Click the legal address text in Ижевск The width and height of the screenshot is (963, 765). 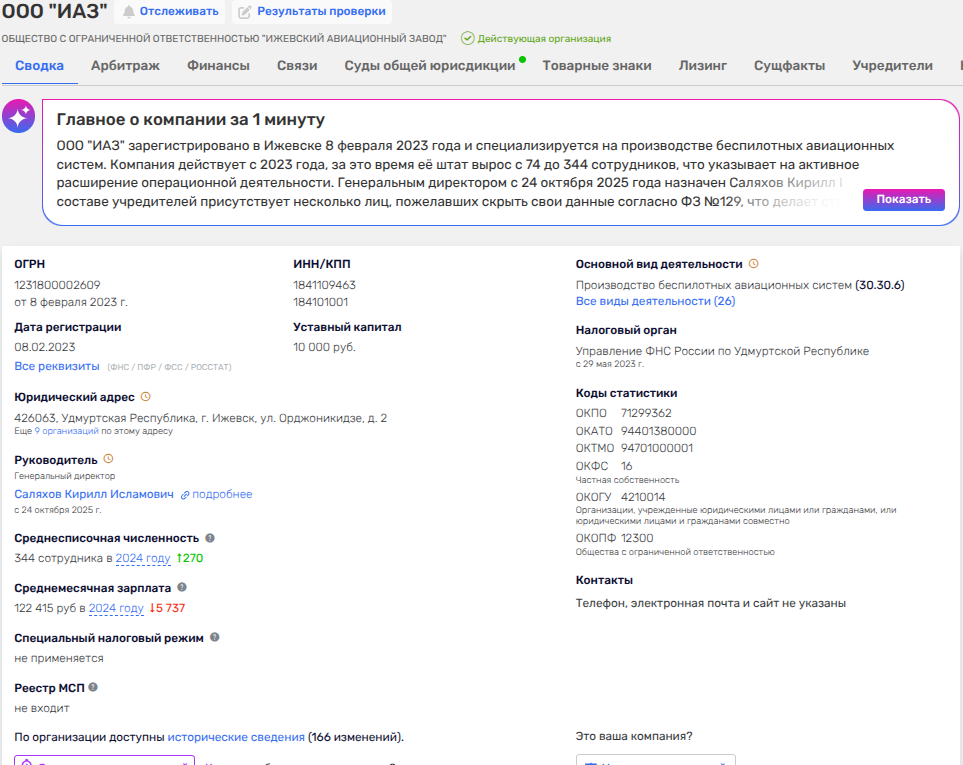pyautogui.click(x=201, y=418)
